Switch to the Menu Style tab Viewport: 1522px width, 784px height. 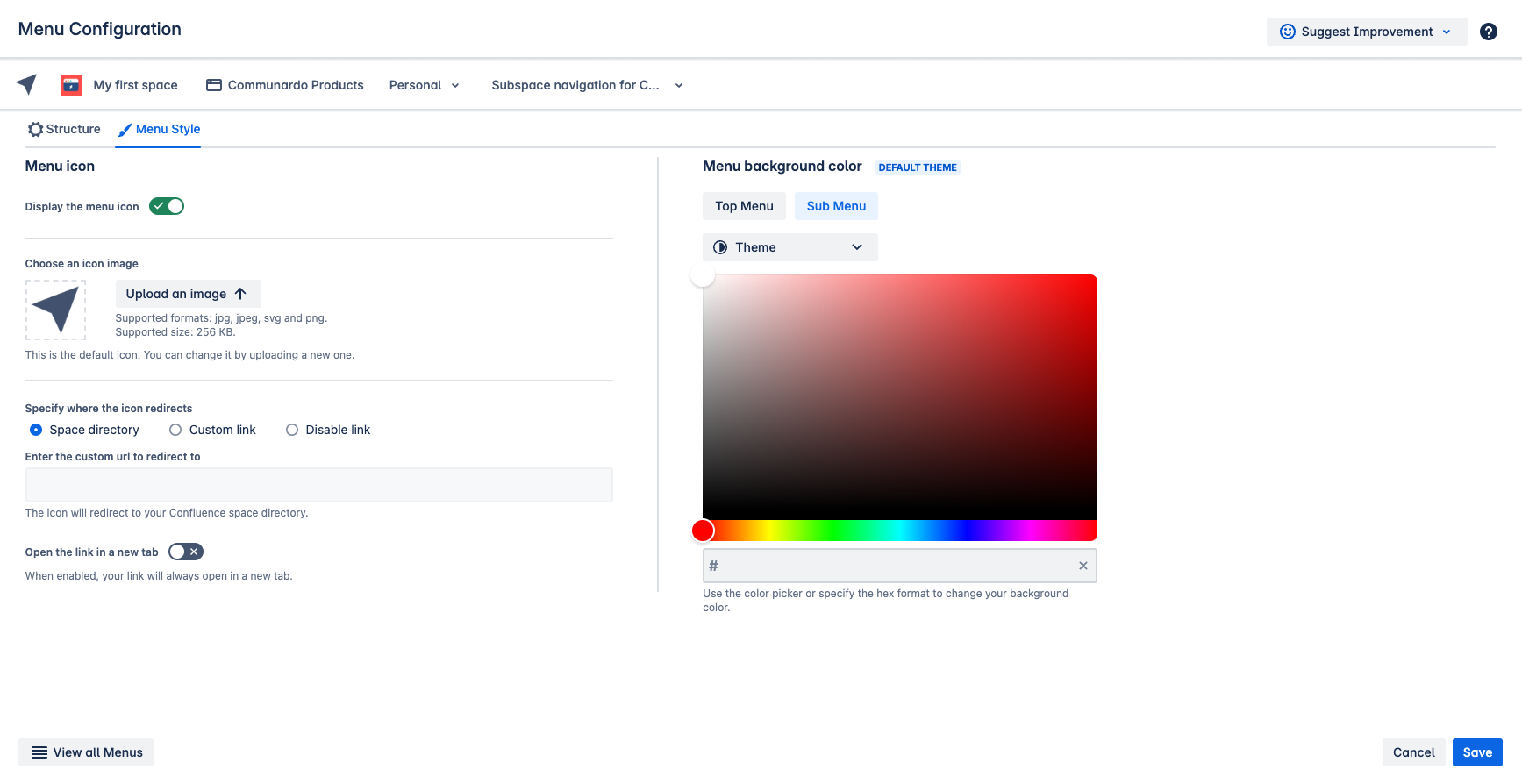[x=159, y=129]
